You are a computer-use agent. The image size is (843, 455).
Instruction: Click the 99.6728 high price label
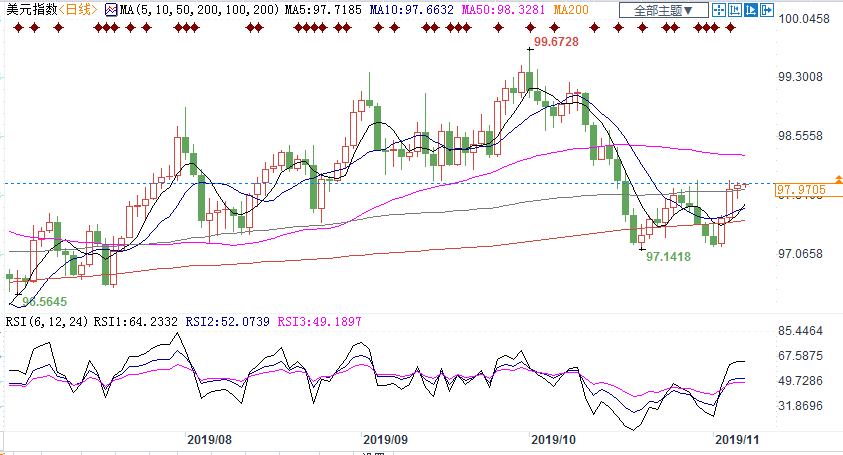556,42
